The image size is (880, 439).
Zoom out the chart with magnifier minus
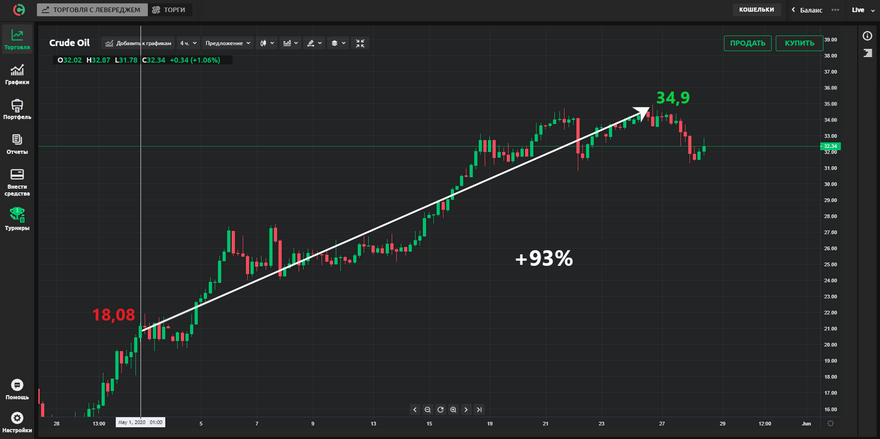click(427, 409)
